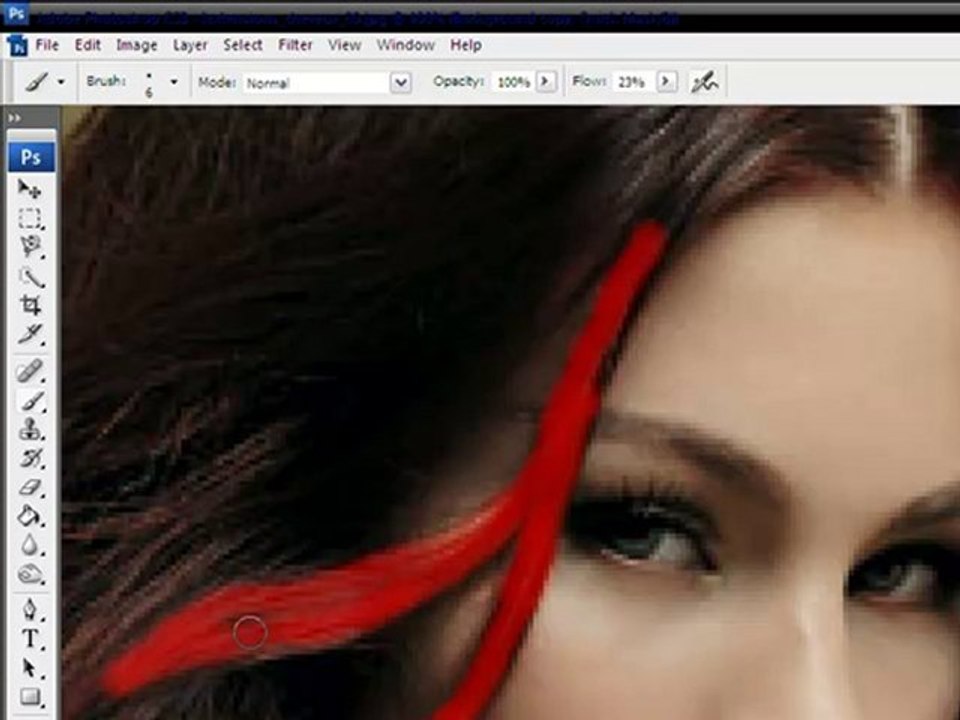Select the Eraser tool
The width and height of the screenshot is (960, 720).
(29, 487)
